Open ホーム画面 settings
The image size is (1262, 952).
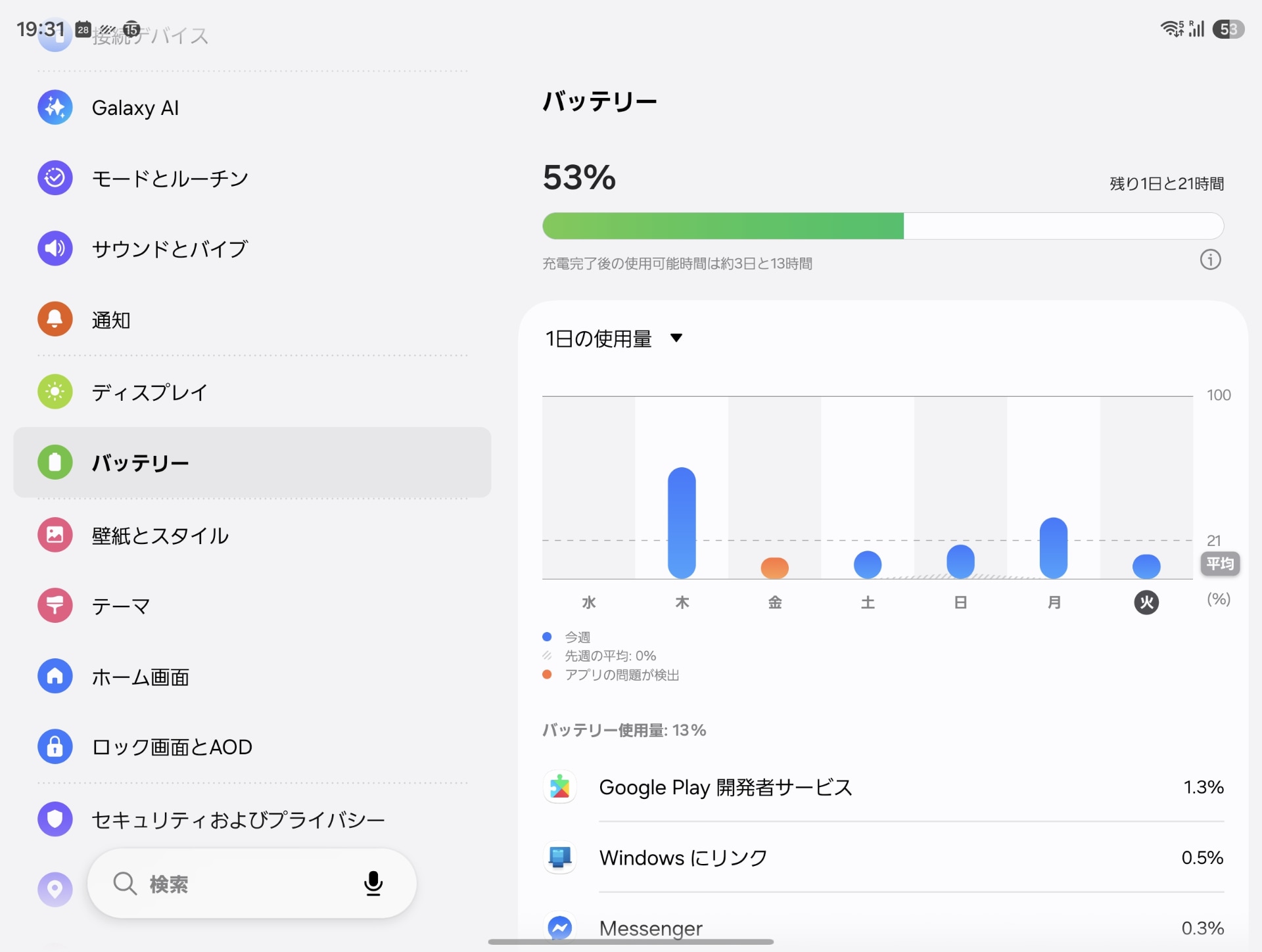pyautogui.click(x=252, y=676)
